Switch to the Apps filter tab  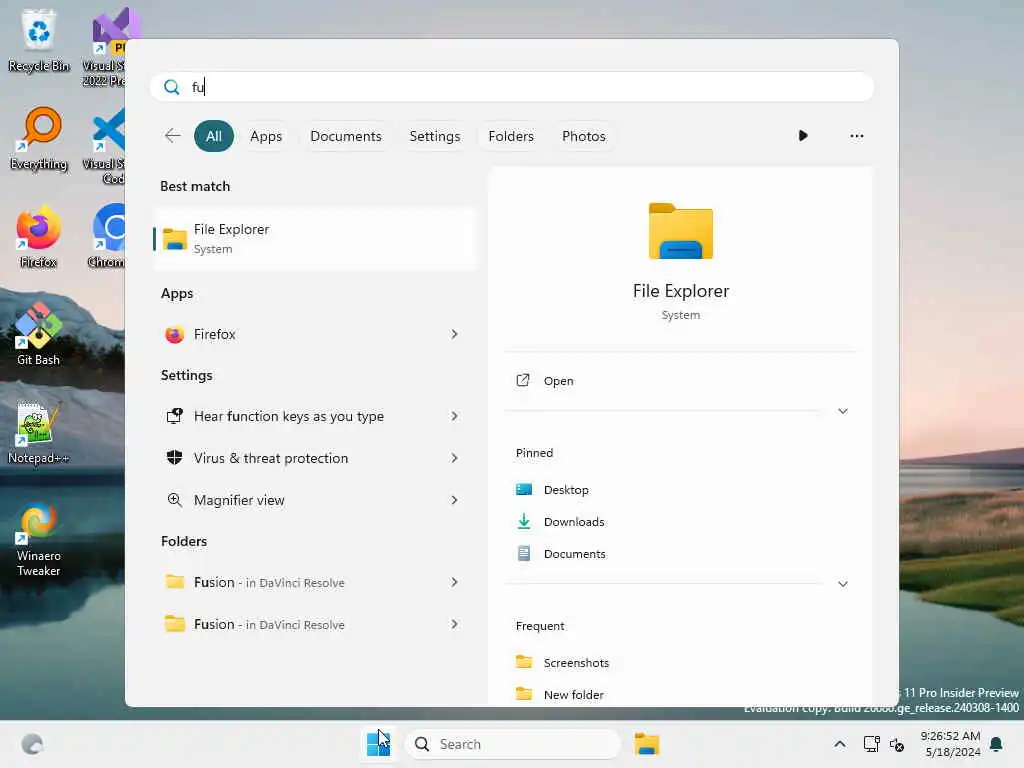click(x=266, y=136)
